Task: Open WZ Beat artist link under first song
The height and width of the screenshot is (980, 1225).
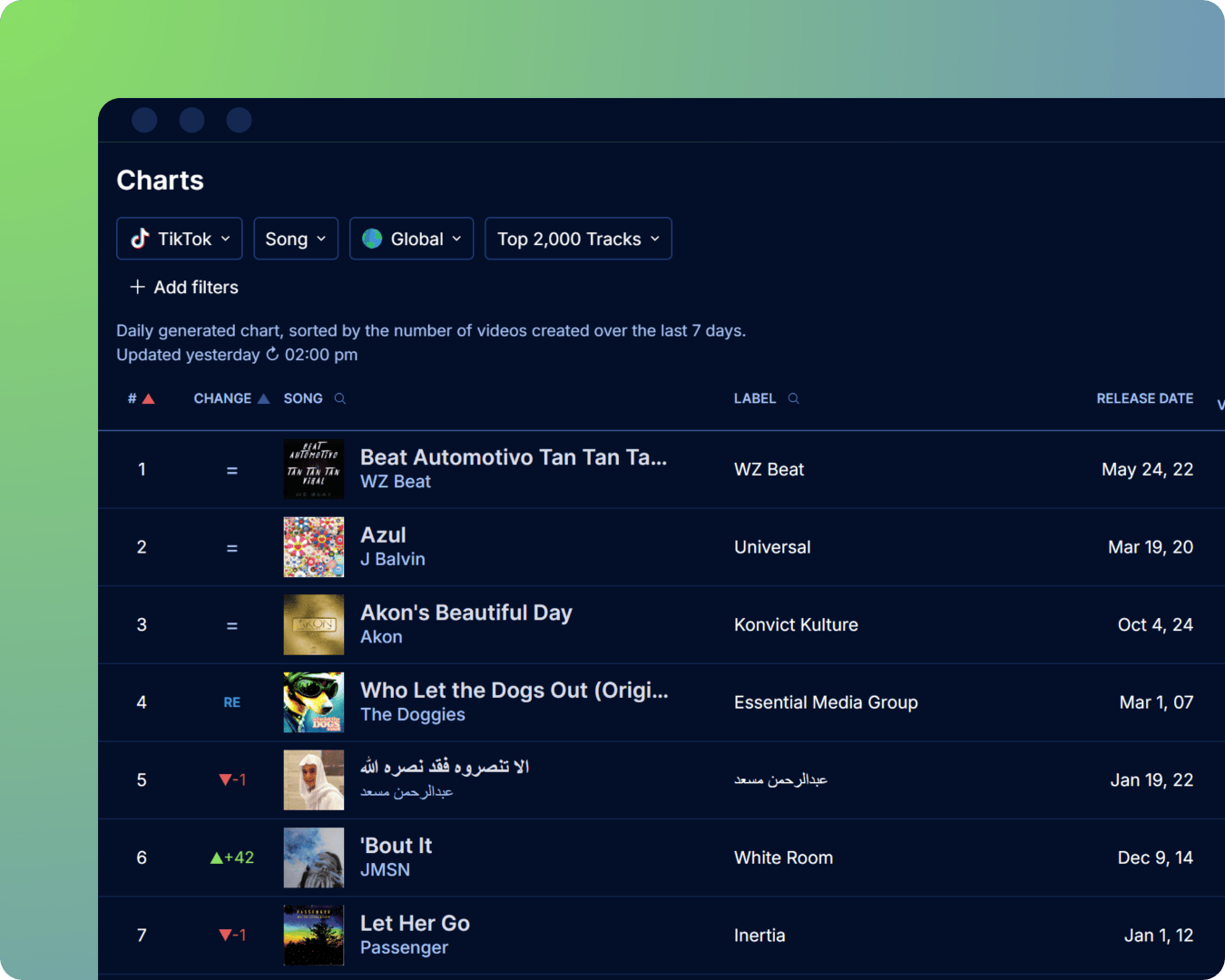Action: point(396,482)
